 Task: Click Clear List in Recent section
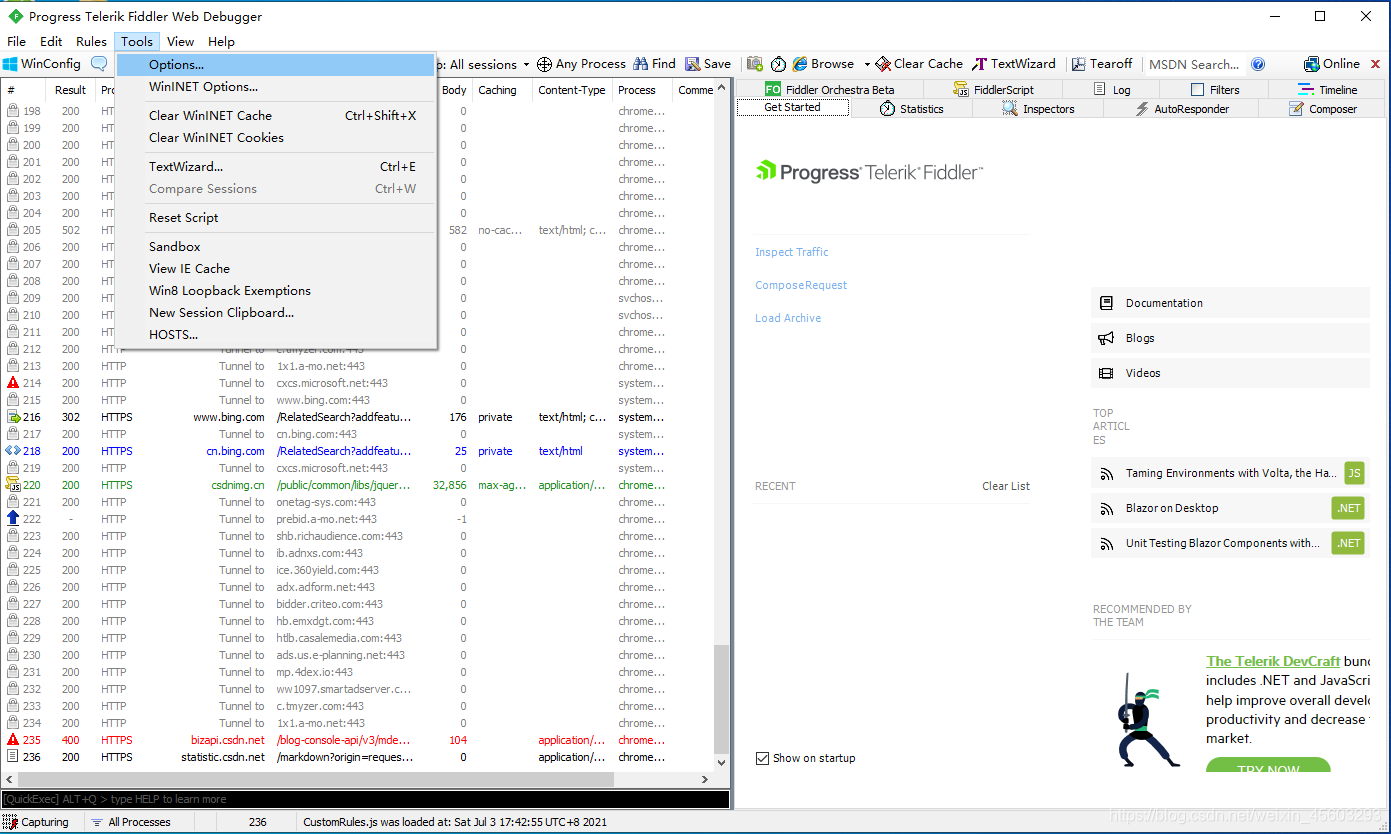tap(1006, 486)
